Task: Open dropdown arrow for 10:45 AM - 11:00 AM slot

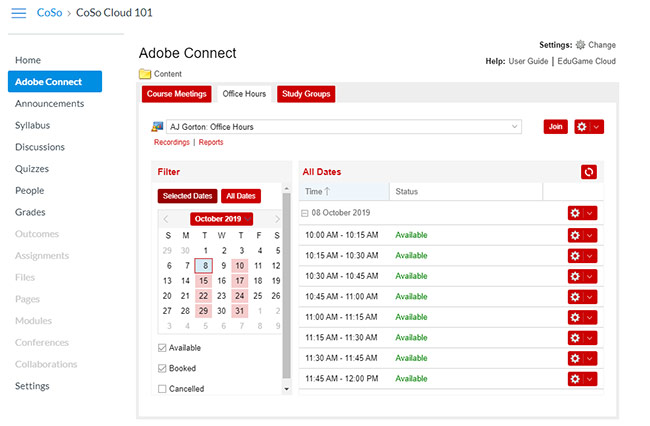Action: 589,297
